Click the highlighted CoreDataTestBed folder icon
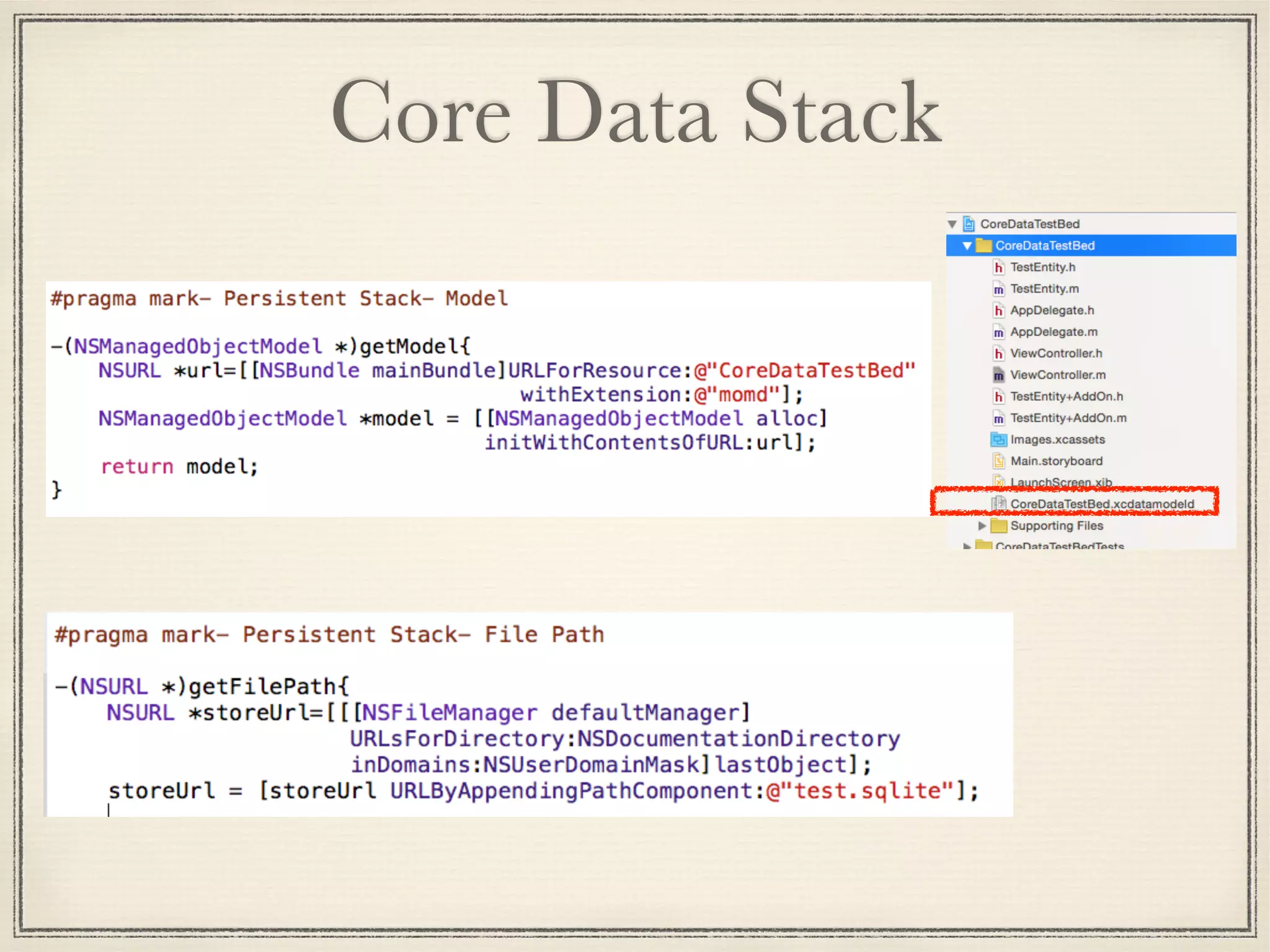The height and width of the screenshot is (952, 1270). pyautogui.click(x=984, y=245)
